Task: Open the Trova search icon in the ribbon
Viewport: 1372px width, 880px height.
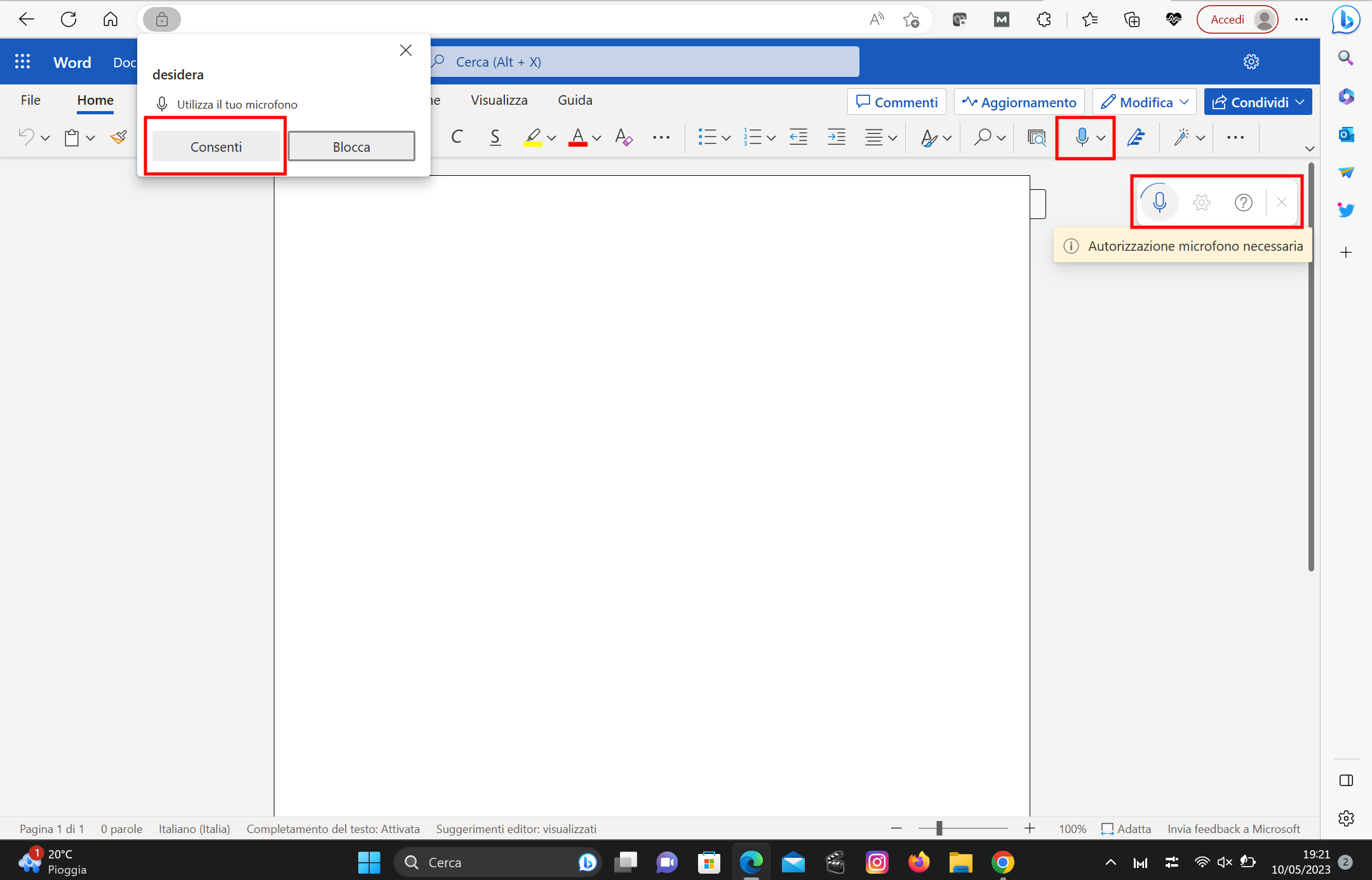Action: (x=982, y=137)
